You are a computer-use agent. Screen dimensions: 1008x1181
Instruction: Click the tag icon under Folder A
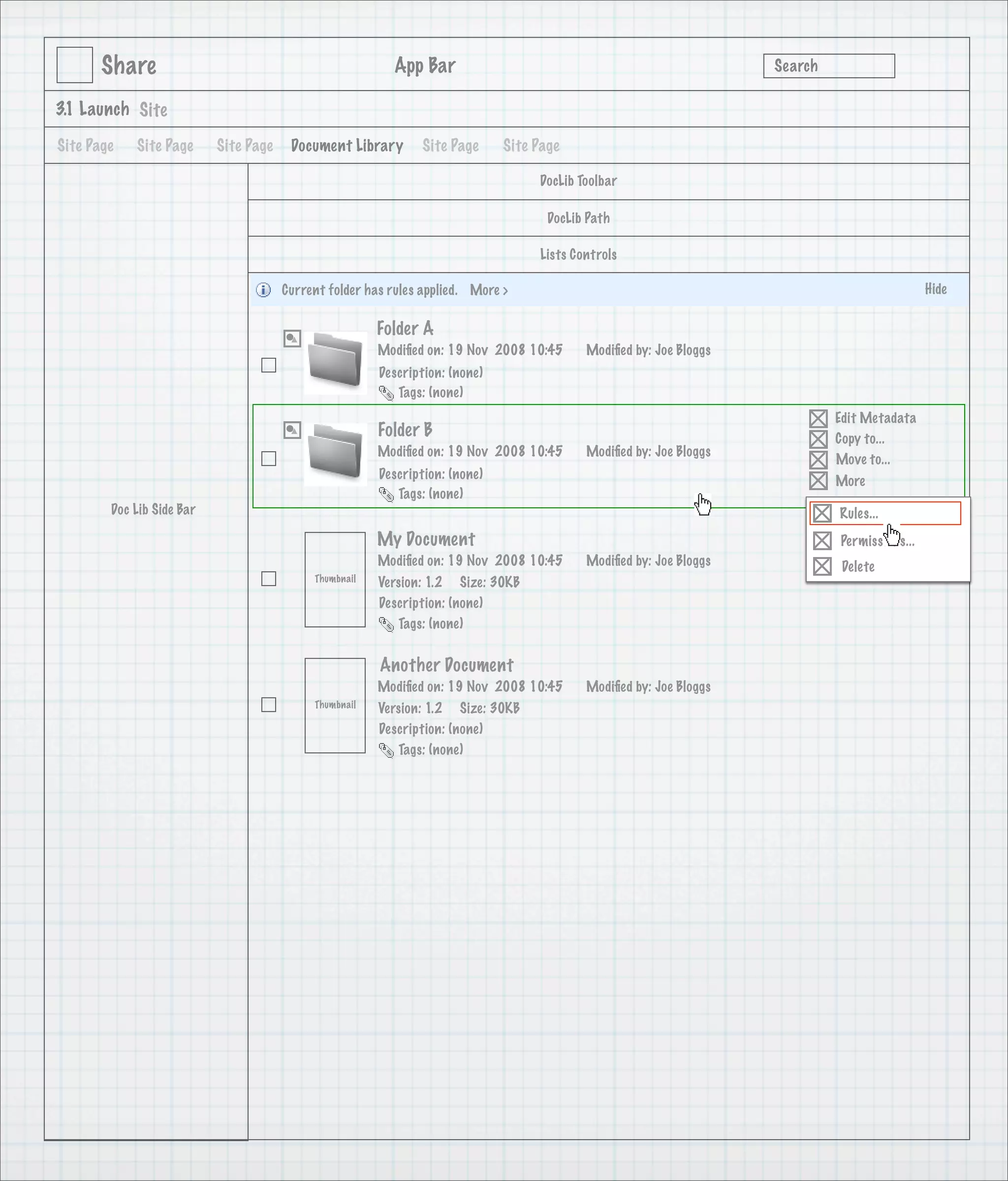click(x=386, y=393)
